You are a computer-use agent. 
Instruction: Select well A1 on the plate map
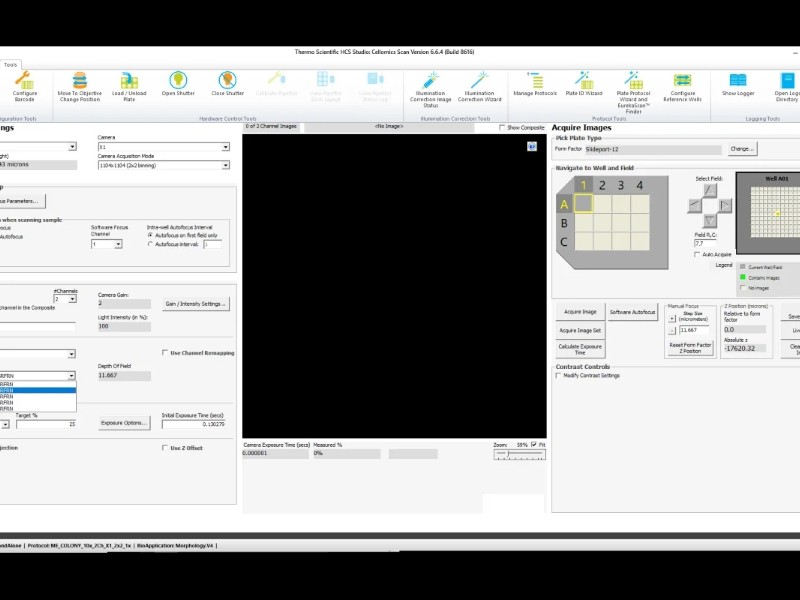[x=583, y=204]
